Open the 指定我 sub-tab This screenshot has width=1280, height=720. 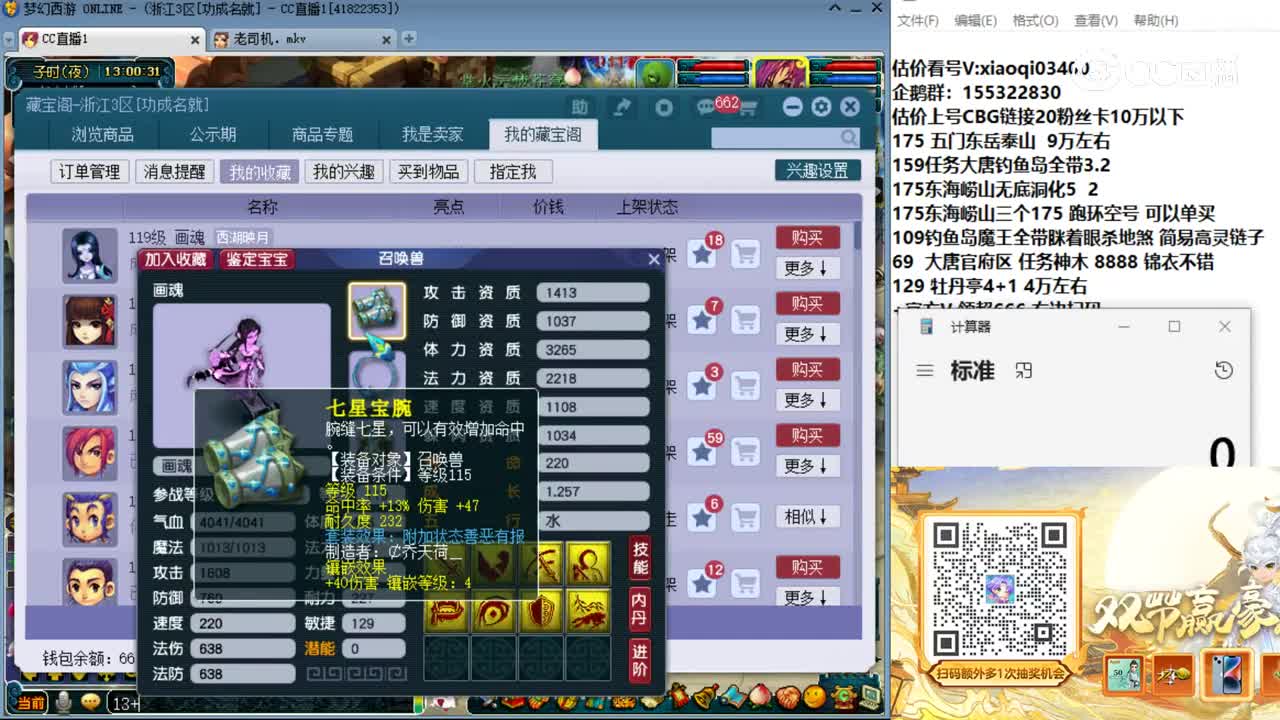pyautogui.click(x=513, y=172)
